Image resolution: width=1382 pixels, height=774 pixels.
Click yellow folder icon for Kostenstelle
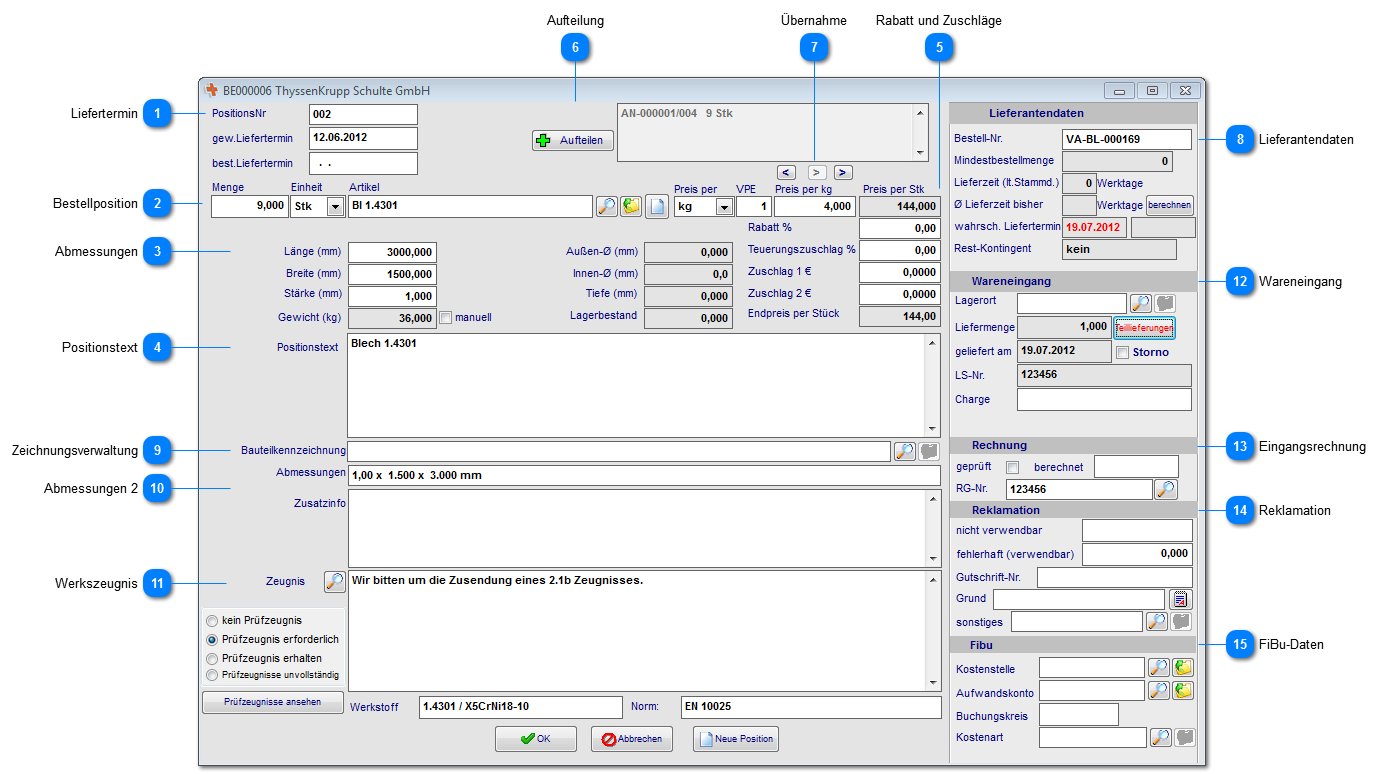click(1183, 667)
